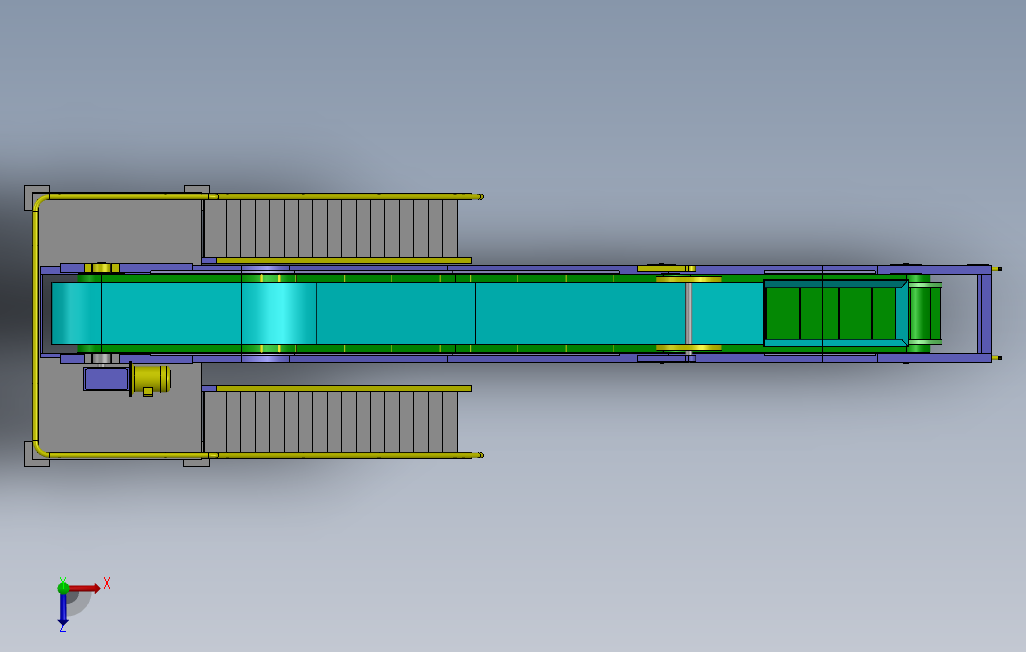Select the blue Z axis of the triad

tap(63, 609)
